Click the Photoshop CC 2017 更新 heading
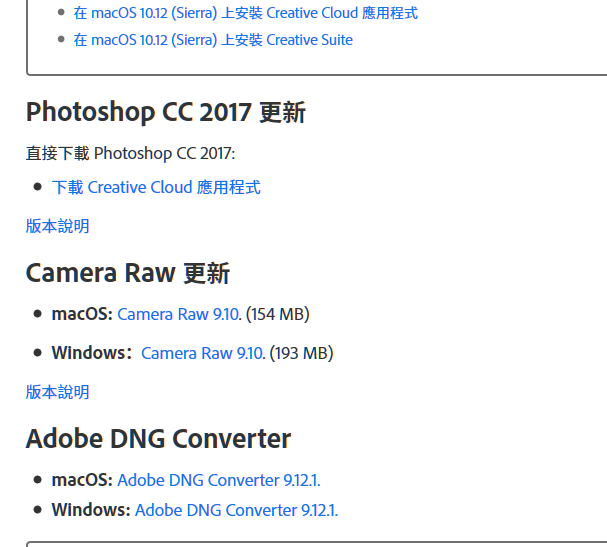Viewport: 607px width, 547px height. coord(166,112)
